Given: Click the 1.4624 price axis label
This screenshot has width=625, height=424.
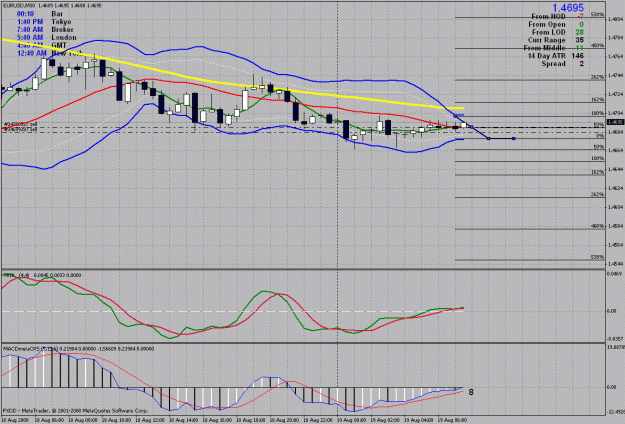Looking at the screenshot, I should coord(615,188).
